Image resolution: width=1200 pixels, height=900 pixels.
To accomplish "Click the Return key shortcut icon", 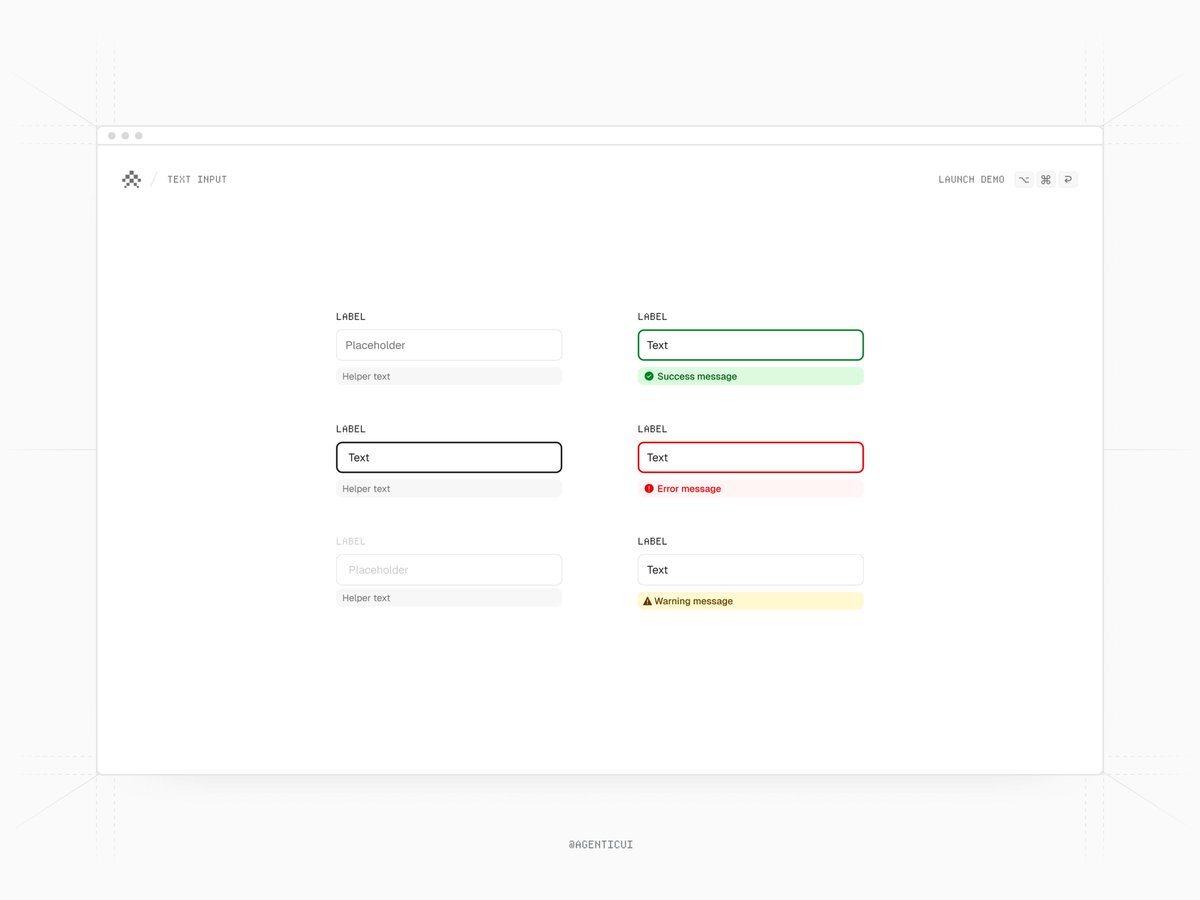I will point(1068,179).
